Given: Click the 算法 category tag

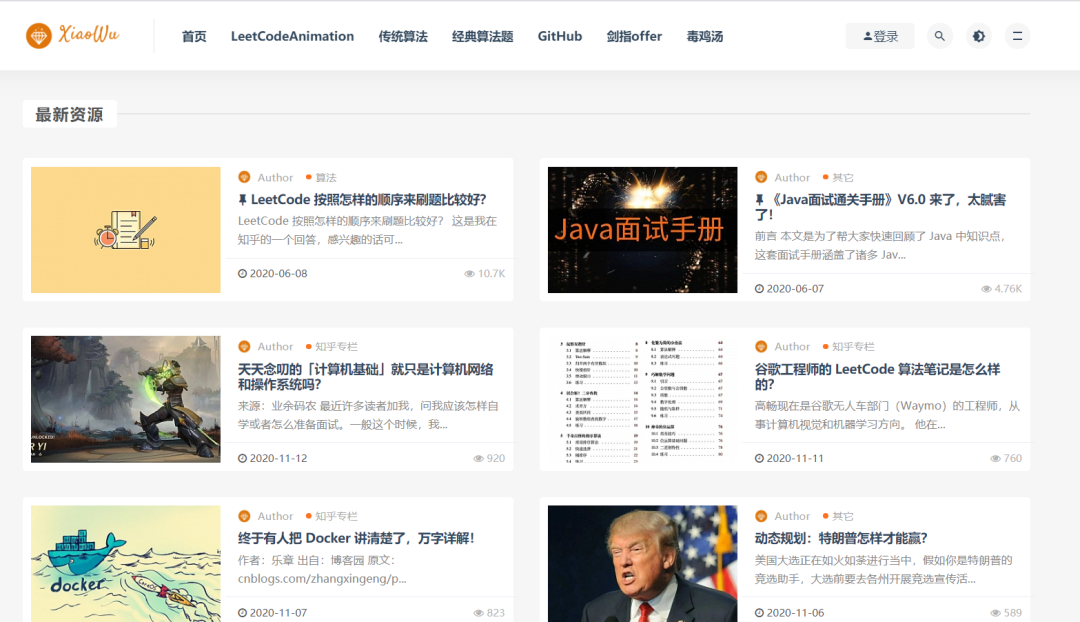Looking at the screenshot, I should click(326, 177).
